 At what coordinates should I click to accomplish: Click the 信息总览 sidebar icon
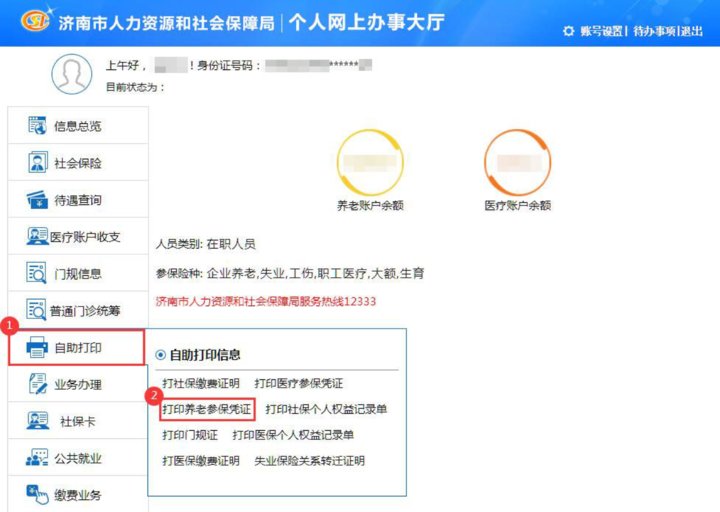37,125
